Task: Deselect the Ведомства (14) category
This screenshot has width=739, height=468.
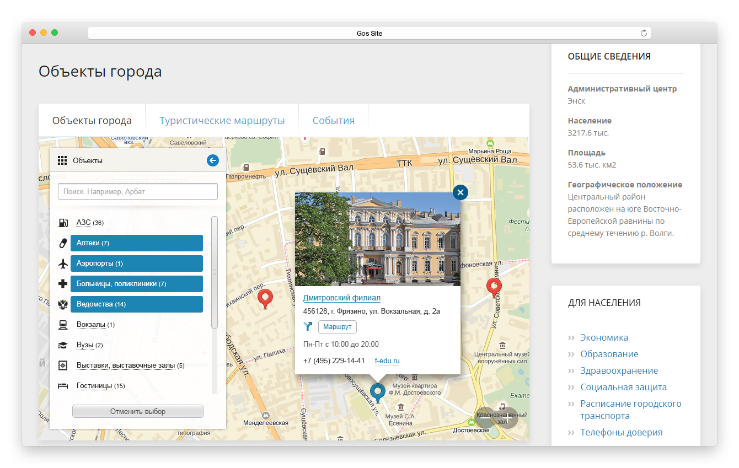Action: pos(137,304)
